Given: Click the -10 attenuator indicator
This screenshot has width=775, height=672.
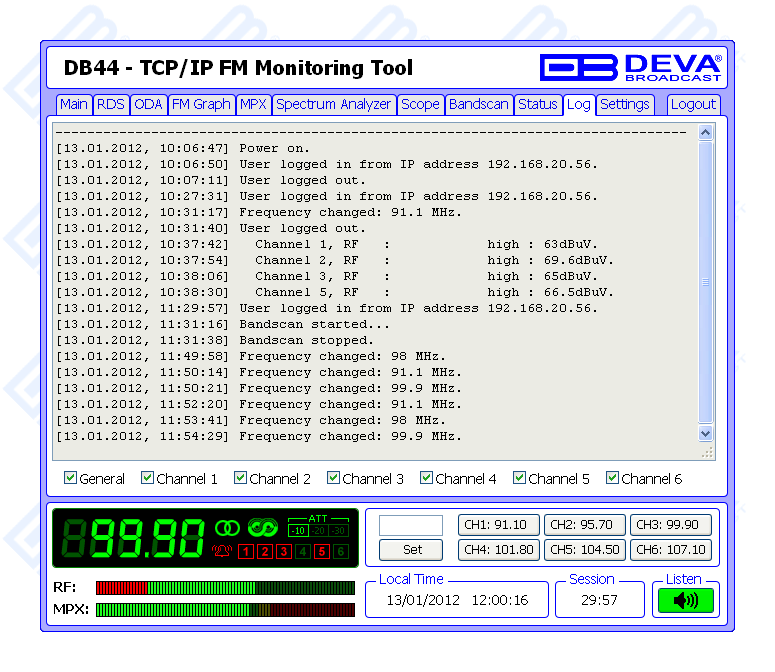Looking at the screenshot, I should (298, 531).
